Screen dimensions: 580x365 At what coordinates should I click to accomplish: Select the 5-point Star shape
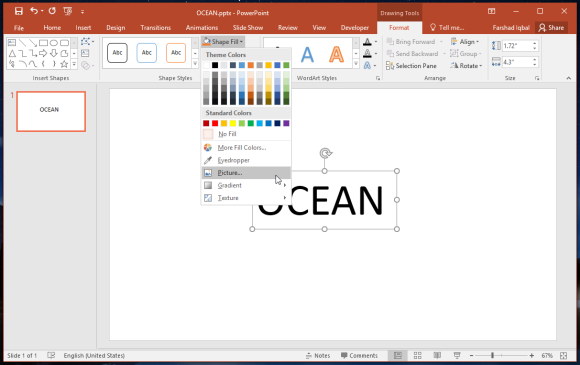tap(64, 64)
